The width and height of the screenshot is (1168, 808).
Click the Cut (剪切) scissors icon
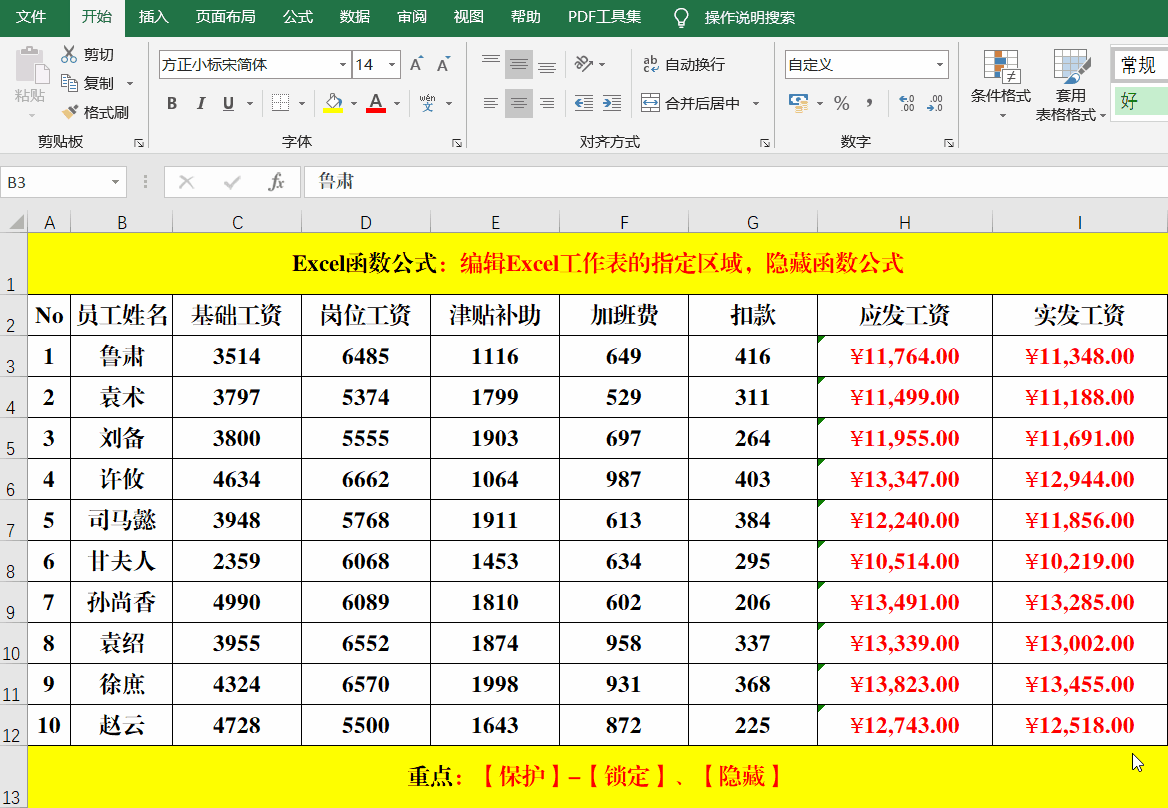[x=69, y=54]
